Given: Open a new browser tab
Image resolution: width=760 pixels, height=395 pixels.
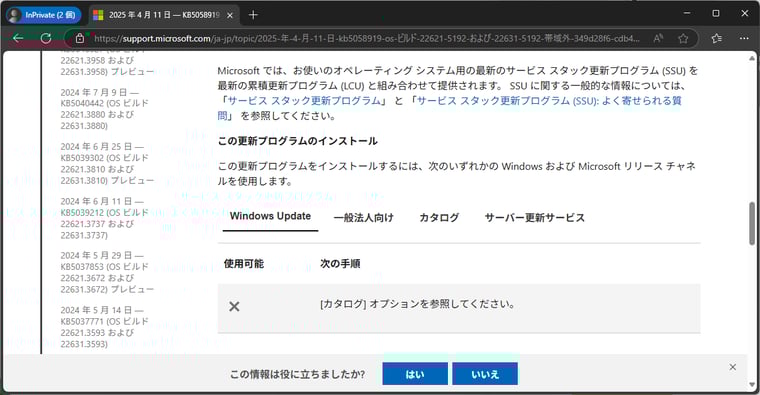Looking at the screenshot, I should click(x=253, y=15).
